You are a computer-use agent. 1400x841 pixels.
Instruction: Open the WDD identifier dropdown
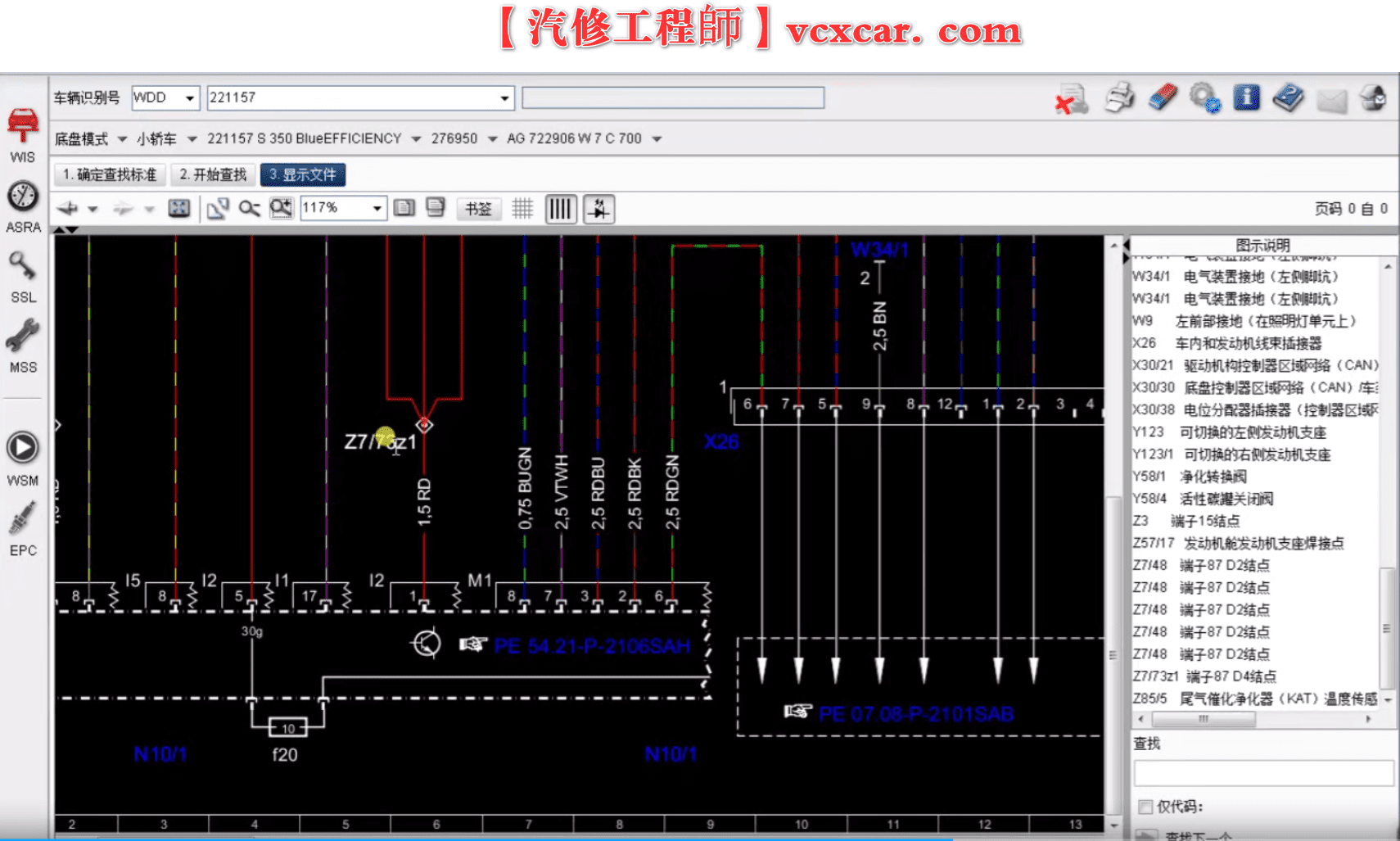point(190,97)
